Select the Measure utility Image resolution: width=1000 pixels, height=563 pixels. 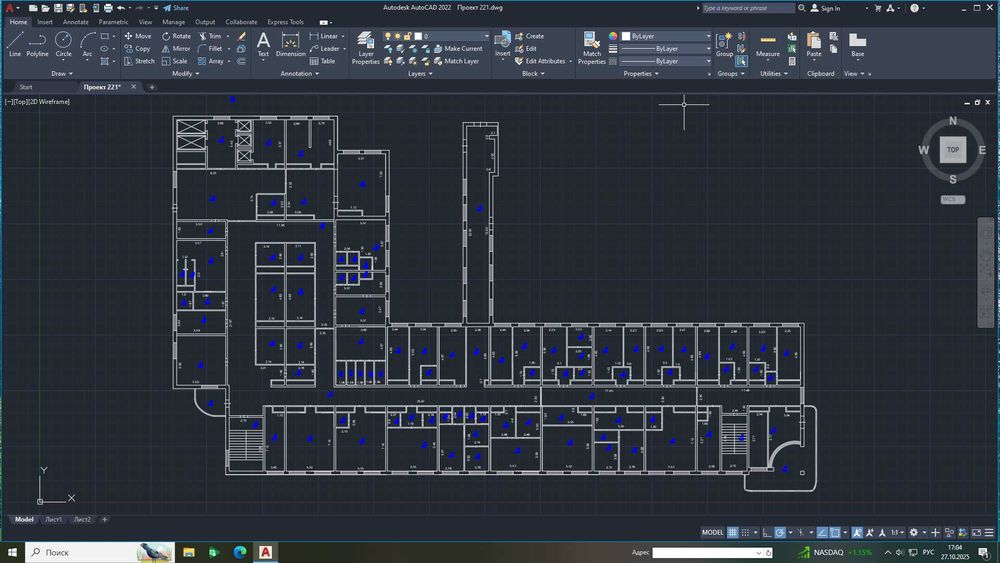pyautogui.click(x=768, y=44)
